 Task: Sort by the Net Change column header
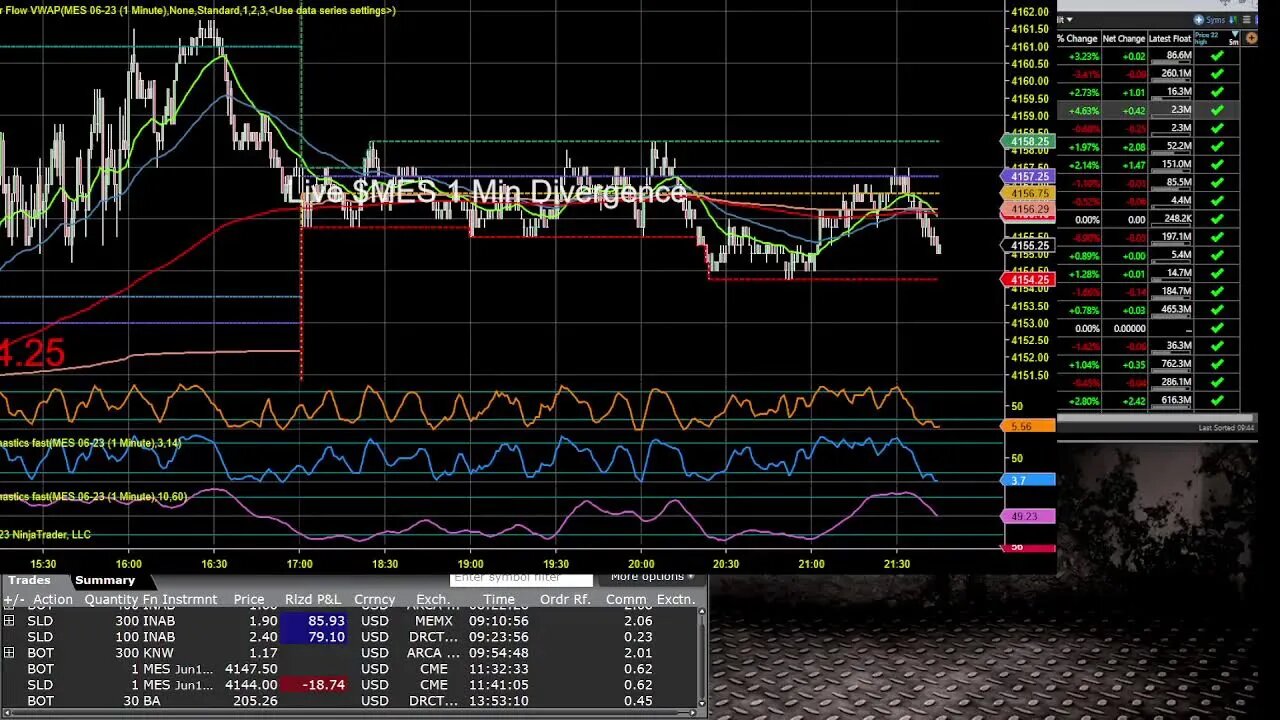[1124, 39]
